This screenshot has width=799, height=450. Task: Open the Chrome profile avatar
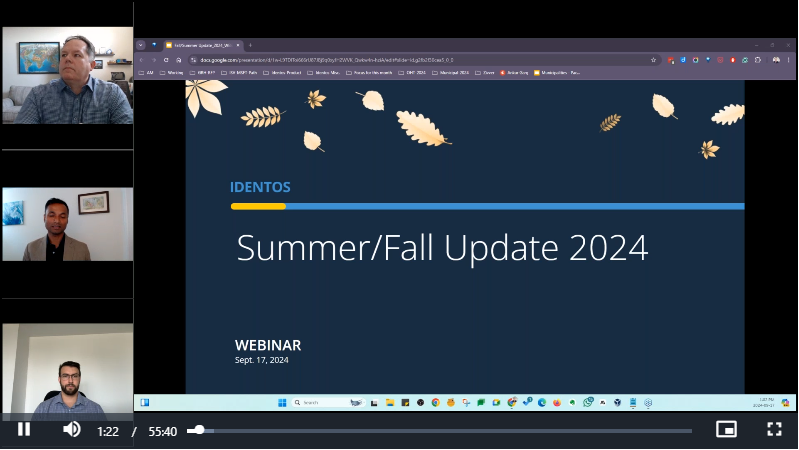[776, 60]
